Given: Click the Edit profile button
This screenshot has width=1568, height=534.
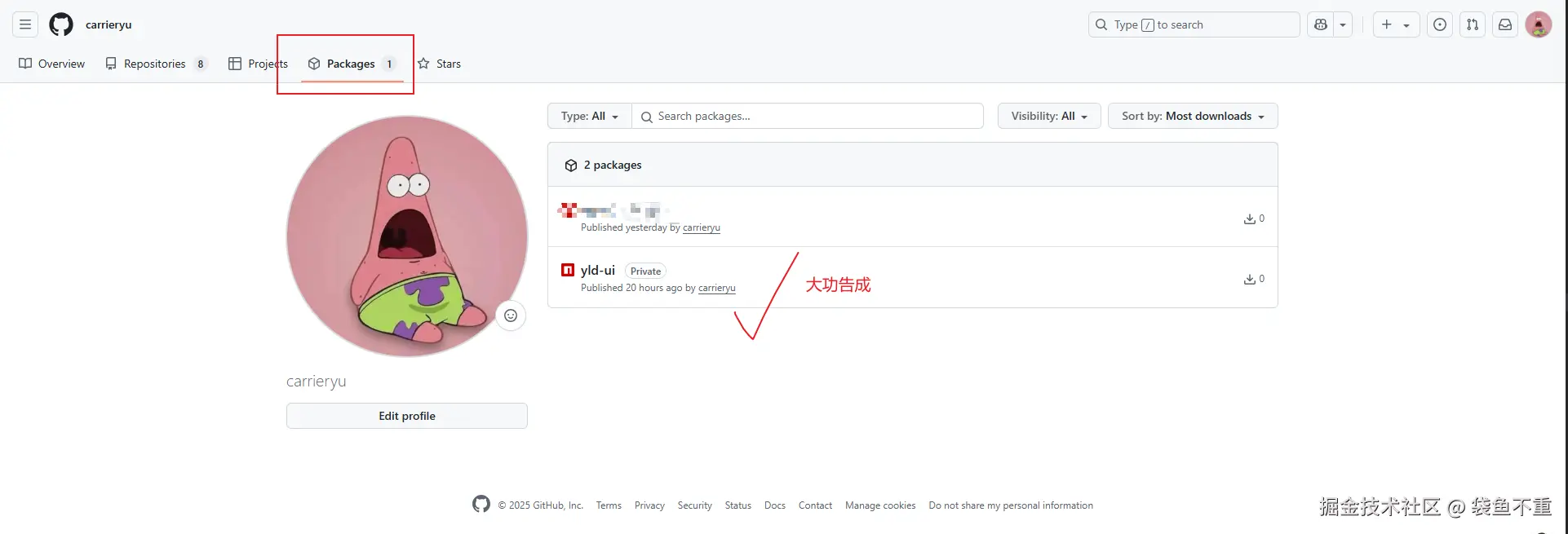Looking at the screenshot, I should [407, 416].
